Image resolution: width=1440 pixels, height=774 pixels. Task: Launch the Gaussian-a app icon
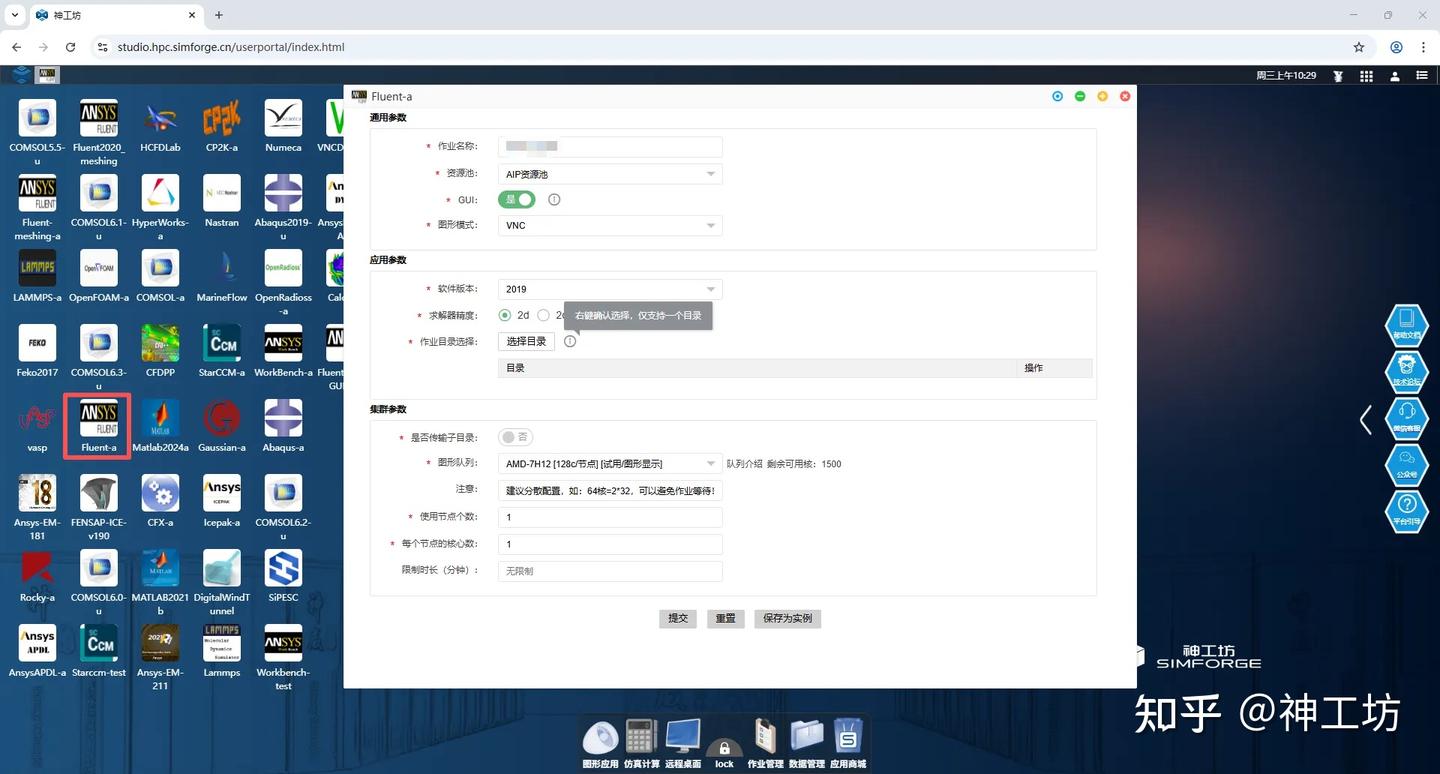[222, 418]
